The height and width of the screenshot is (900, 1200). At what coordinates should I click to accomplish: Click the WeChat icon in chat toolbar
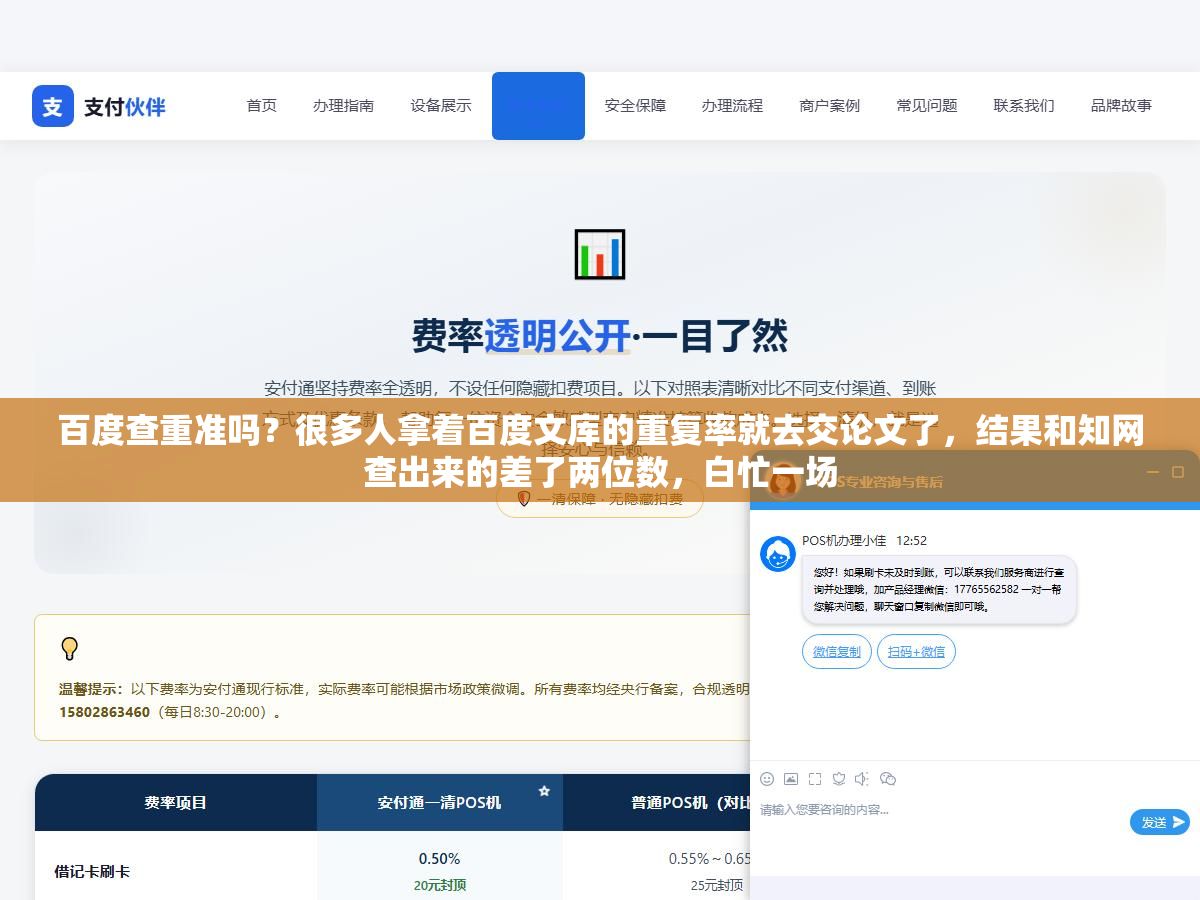click(x=888, y=778)
